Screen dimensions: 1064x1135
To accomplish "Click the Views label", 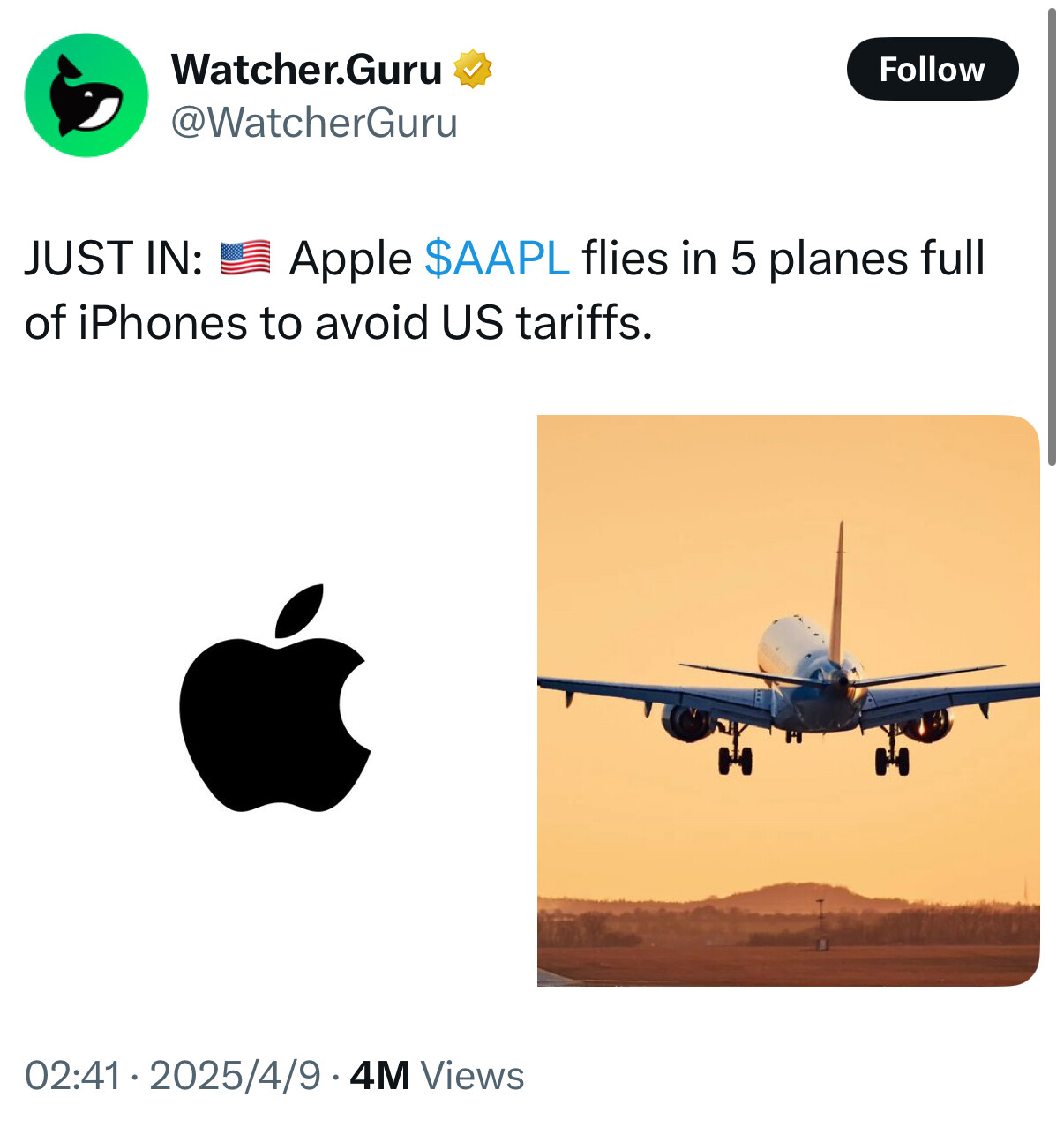I will 472,1076.
